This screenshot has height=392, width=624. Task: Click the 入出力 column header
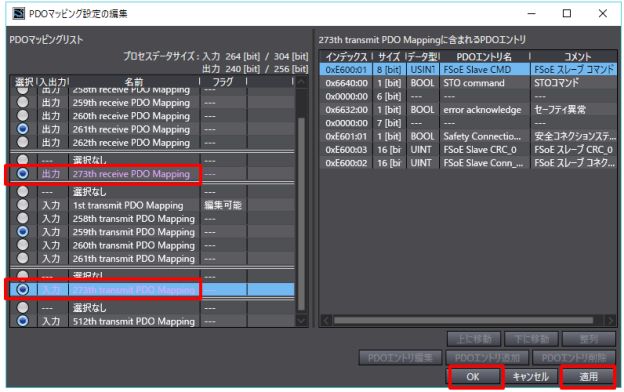(x=53, y=82)
